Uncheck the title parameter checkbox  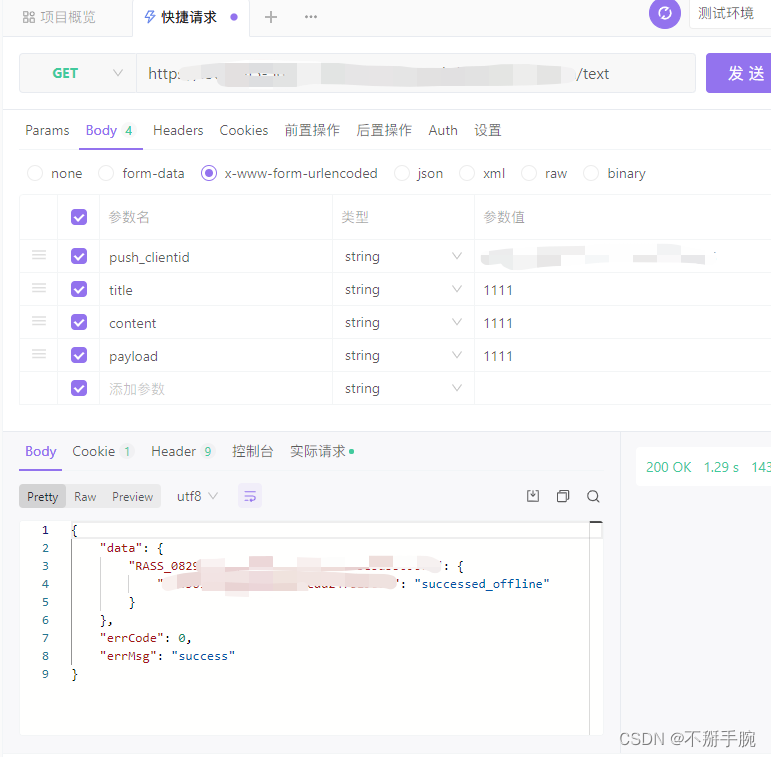point(79,289)
